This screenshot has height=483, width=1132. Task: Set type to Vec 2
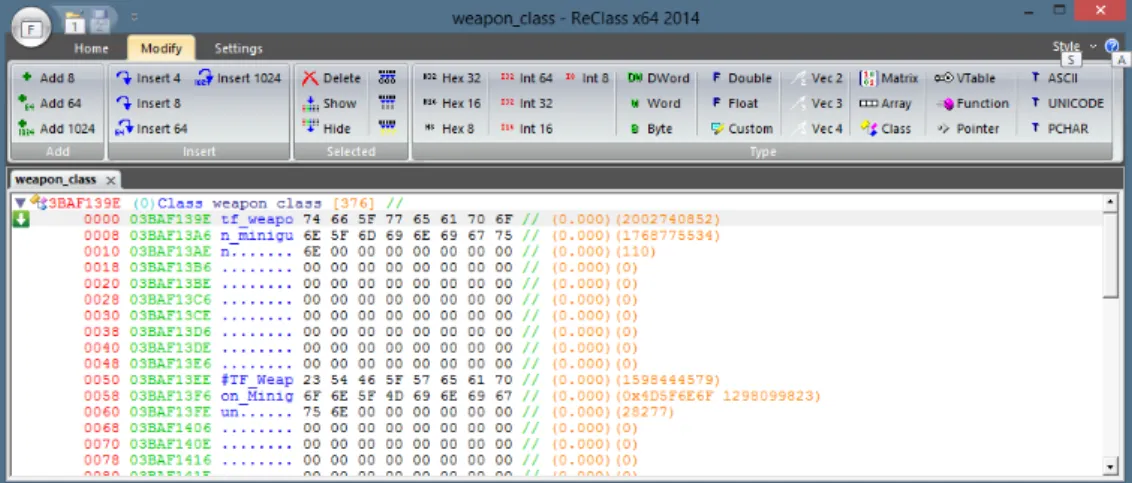coord(817,78)
